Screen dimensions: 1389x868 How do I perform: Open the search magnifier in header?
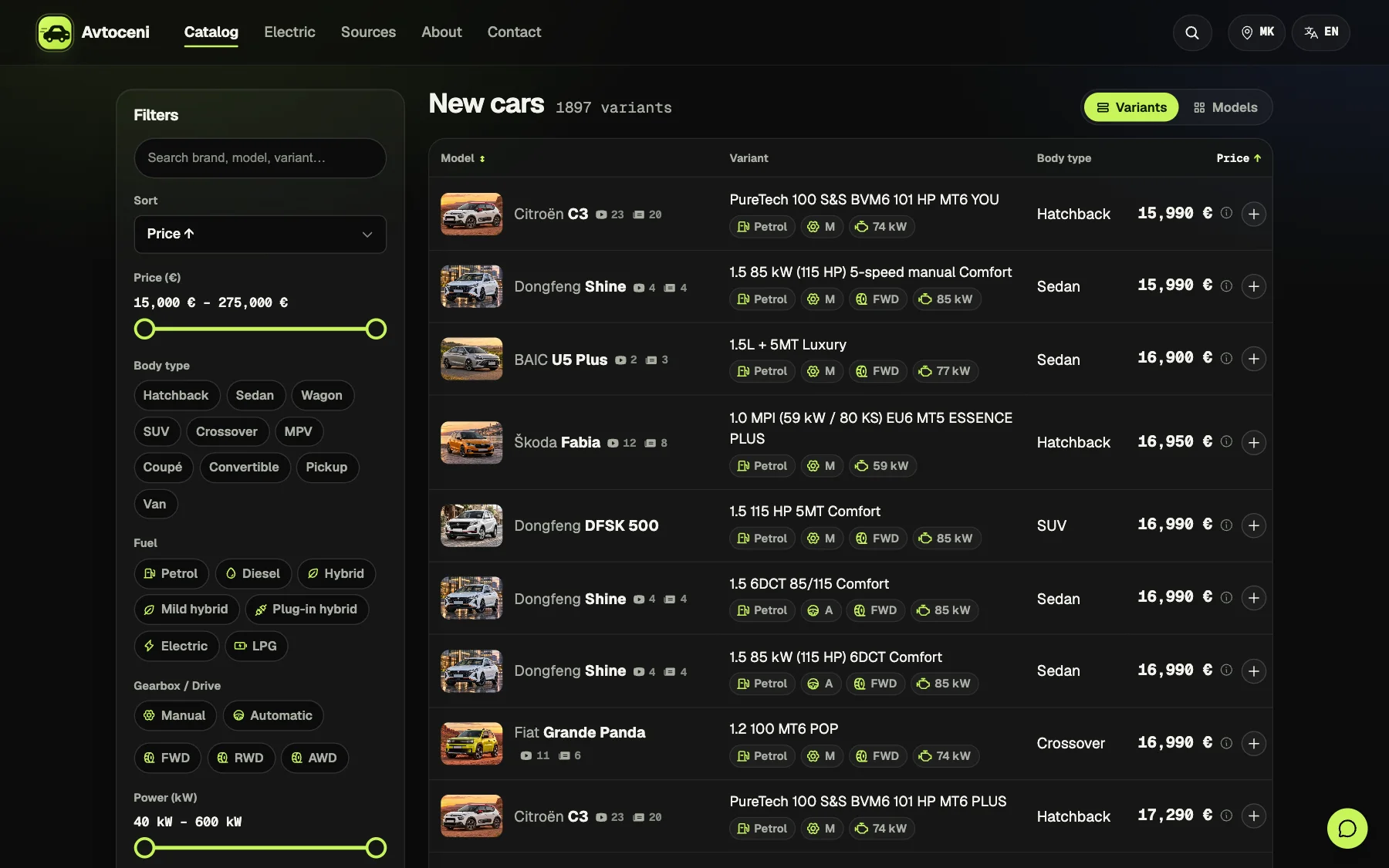coord(1192,32)
